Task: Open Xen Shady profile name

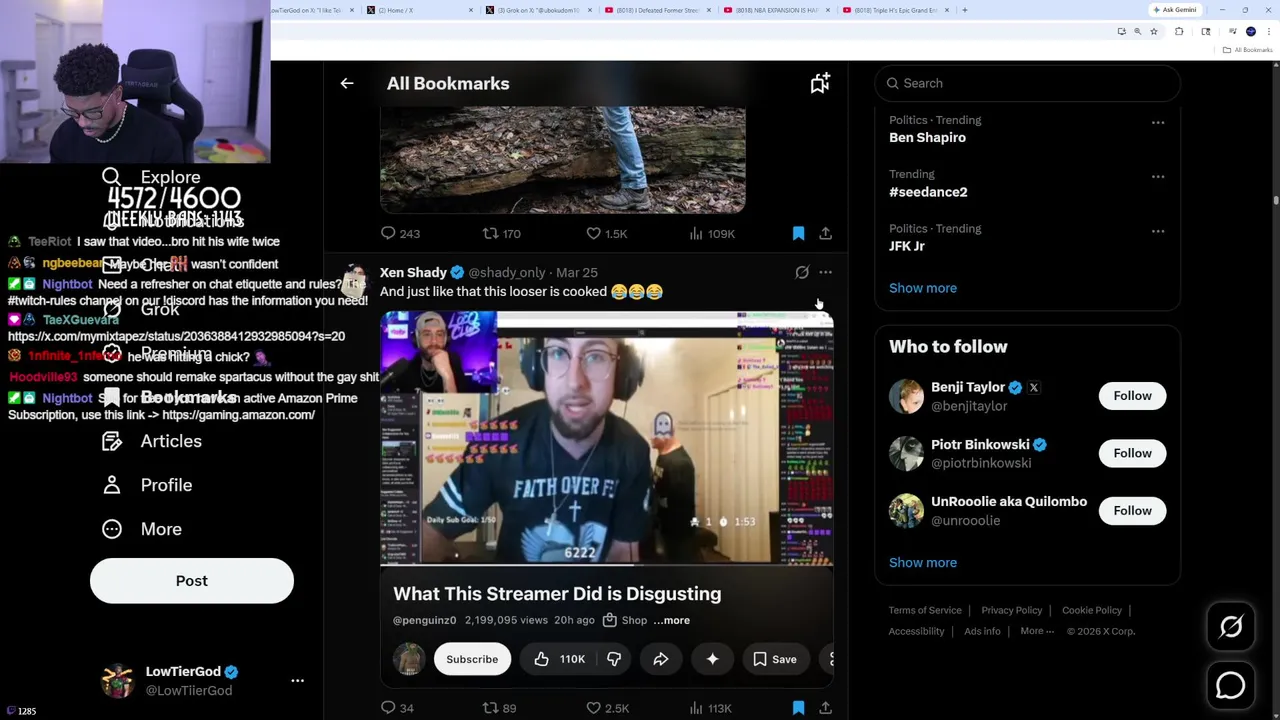Action: [413, 272]
